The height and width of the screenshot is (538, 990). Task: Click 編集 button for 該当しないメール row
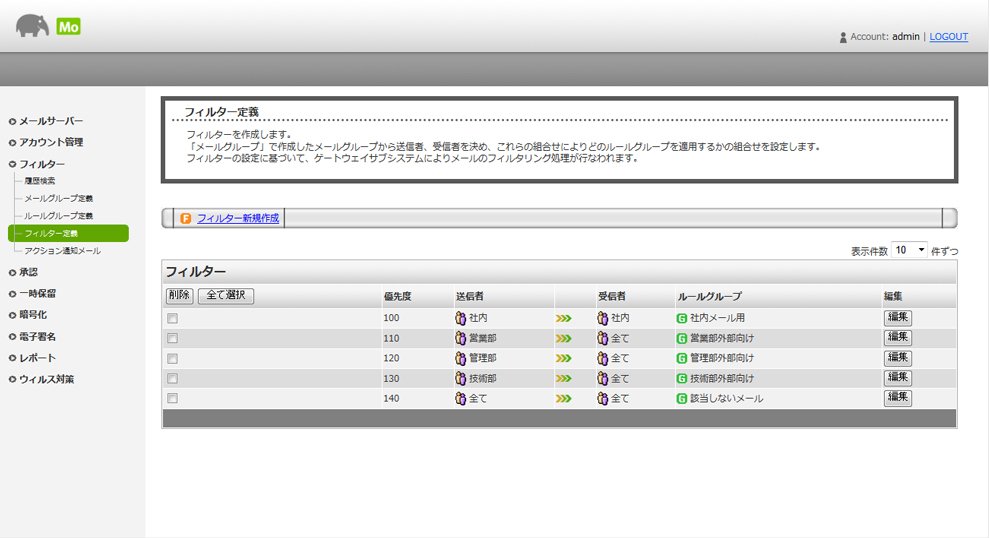(897, 398)
